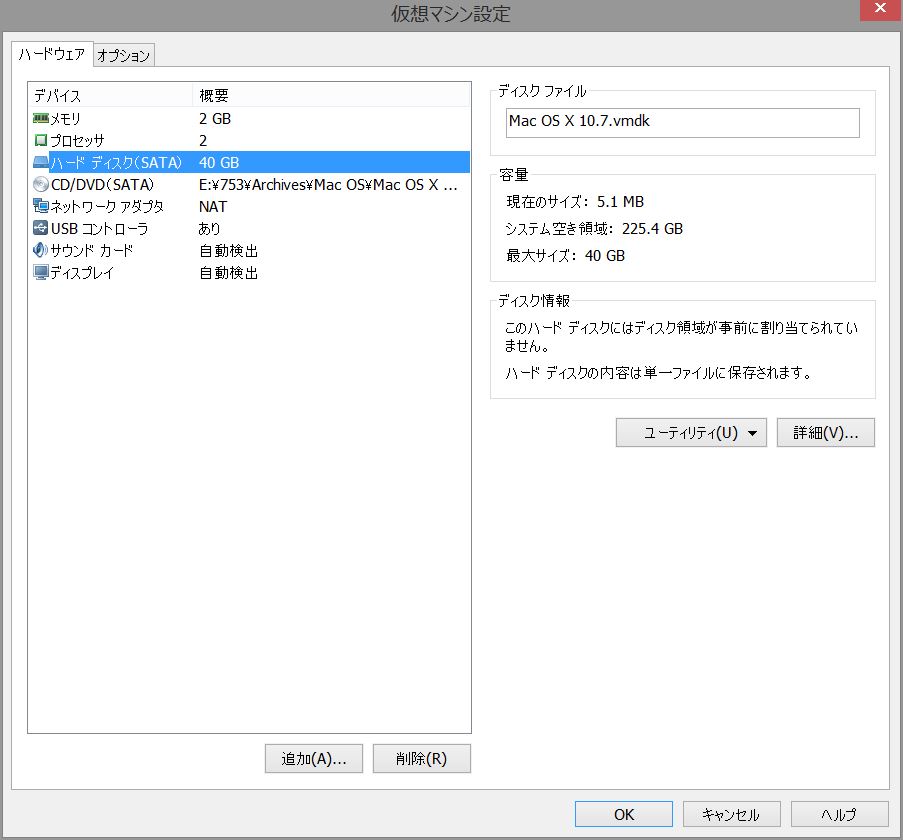Select the サウンド カード row label
903x840 pixels.
click(92, 250)
